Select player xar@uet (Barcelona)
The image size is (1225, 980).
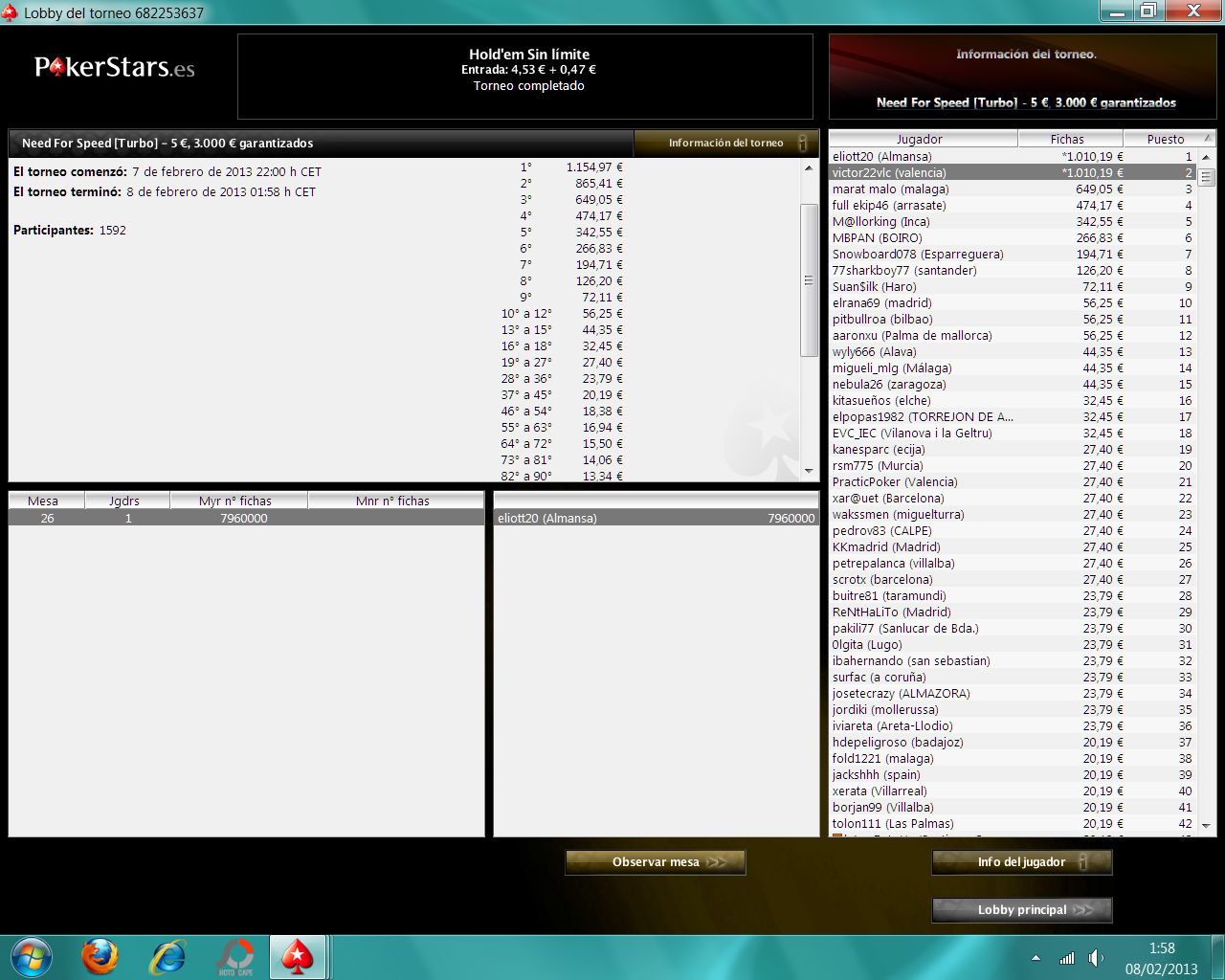(1013, 499)
